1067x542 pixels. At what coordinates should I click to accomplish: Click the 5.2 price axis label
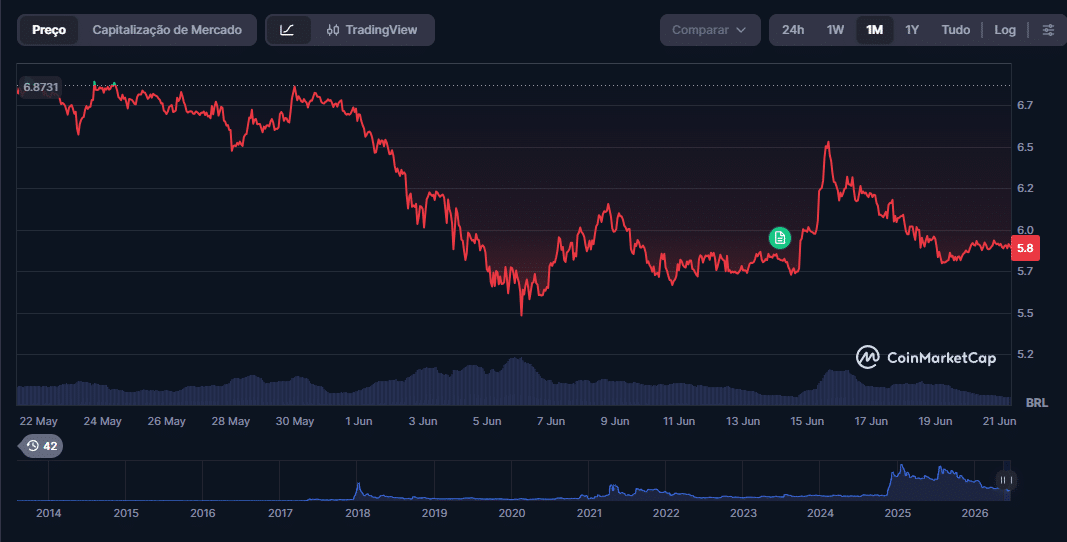[1025, 354]
